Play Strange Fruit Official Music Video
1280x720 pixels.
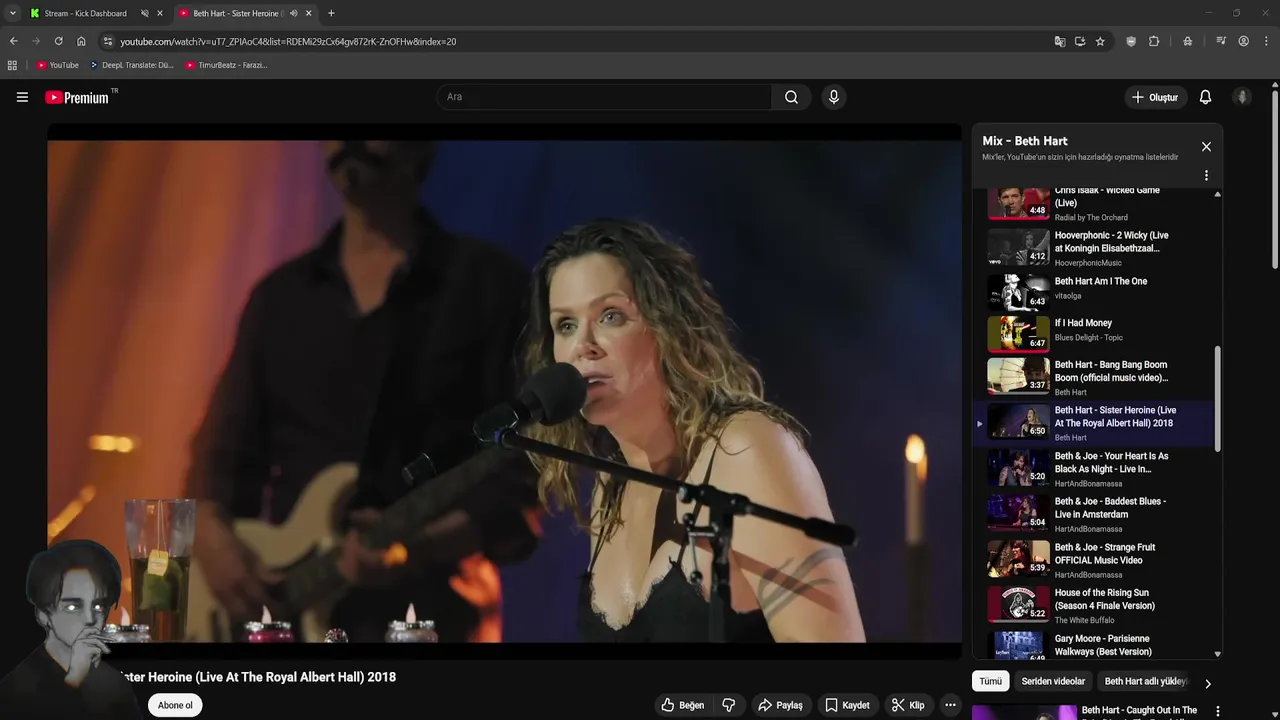coord(1096,559)
